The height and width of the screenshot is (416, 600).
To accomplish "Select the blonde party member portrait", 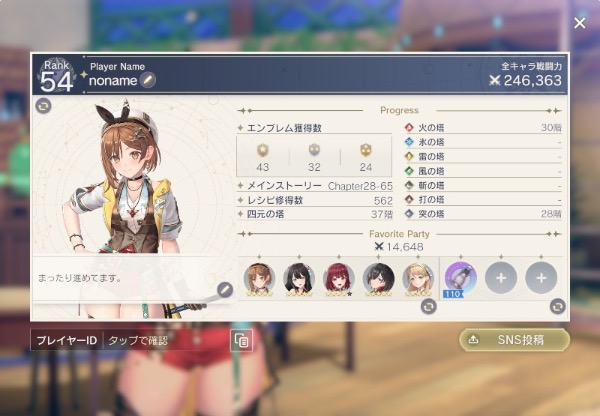I will (418, 279).
